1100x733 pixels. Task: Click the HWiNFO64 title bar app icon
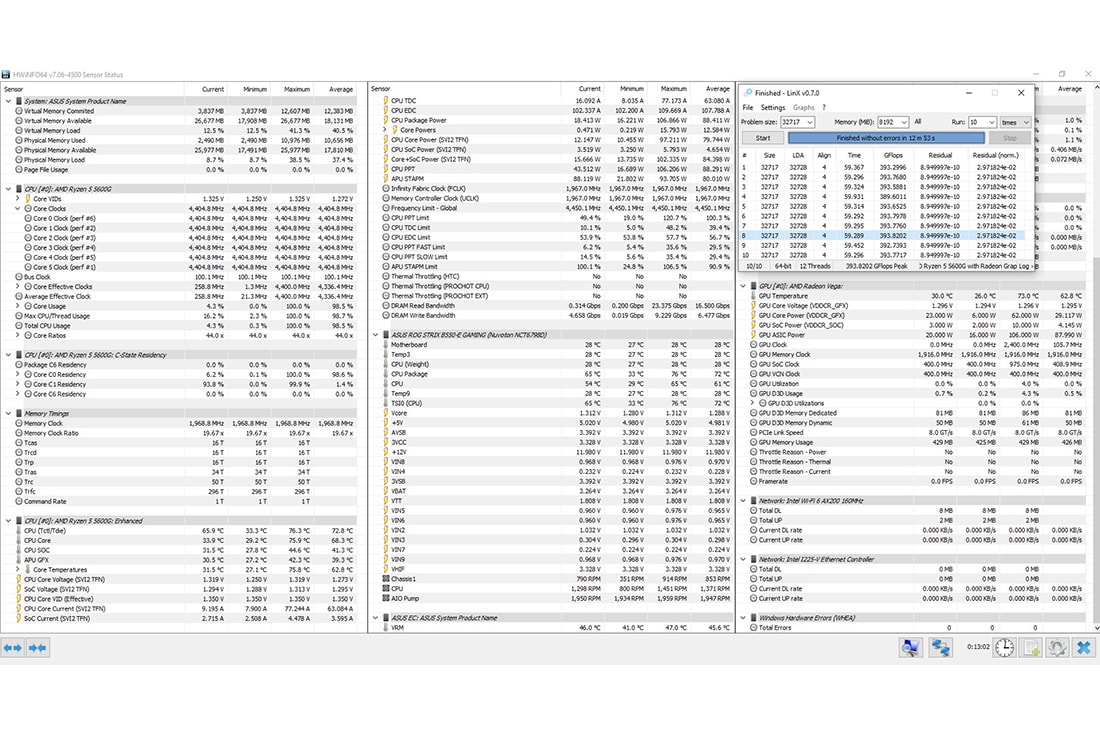[x=6, y=74]
